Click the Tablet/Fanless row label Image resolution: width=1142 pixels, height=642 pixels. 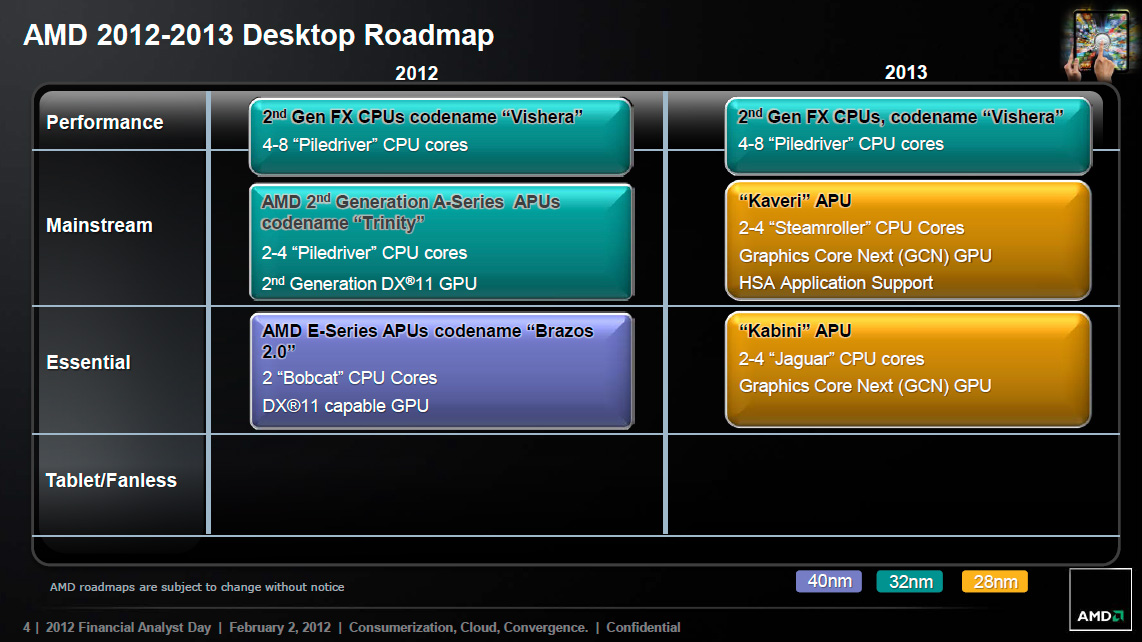(111, 480)
